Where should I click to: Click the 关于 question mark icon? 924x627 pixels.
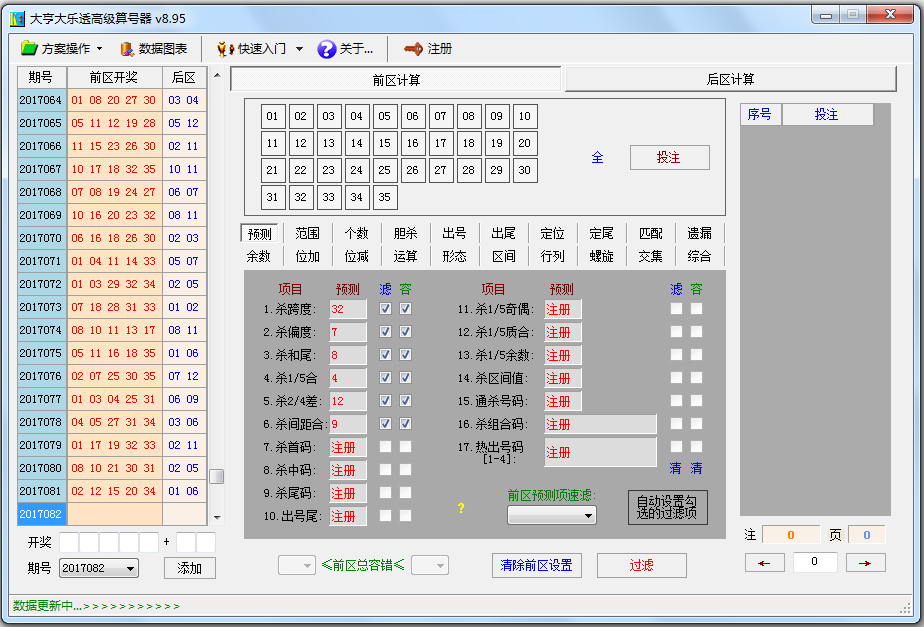pyautogui.click(x=326, y=49)
